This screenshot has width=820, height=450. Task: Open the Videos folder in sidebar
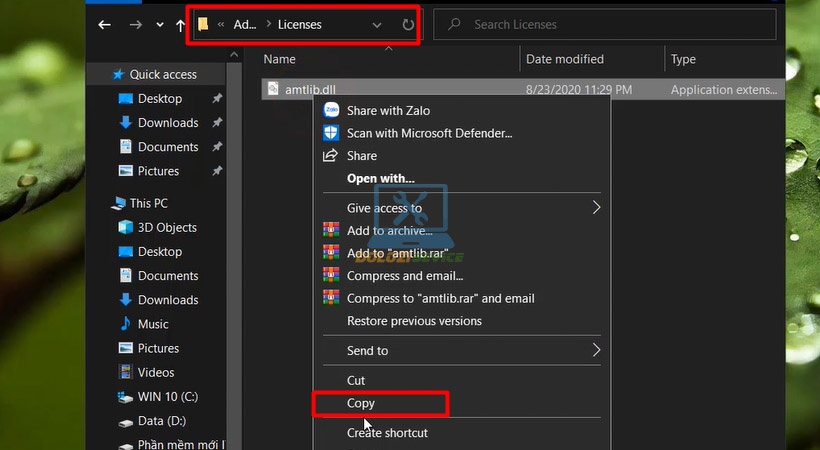click(x=156, y=372)
